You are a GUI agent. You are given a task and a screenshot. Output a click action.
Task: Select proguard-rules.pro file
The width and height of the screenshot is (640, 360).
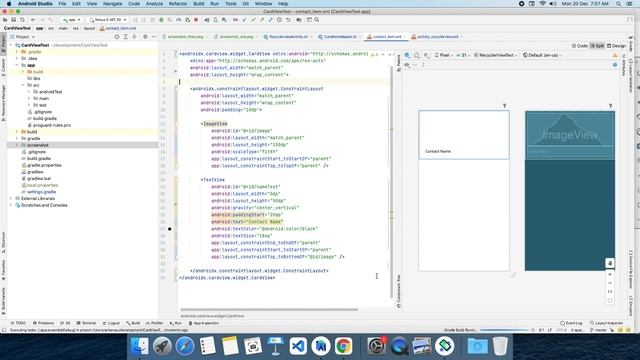pyautogui.click(x=51, y=125)
